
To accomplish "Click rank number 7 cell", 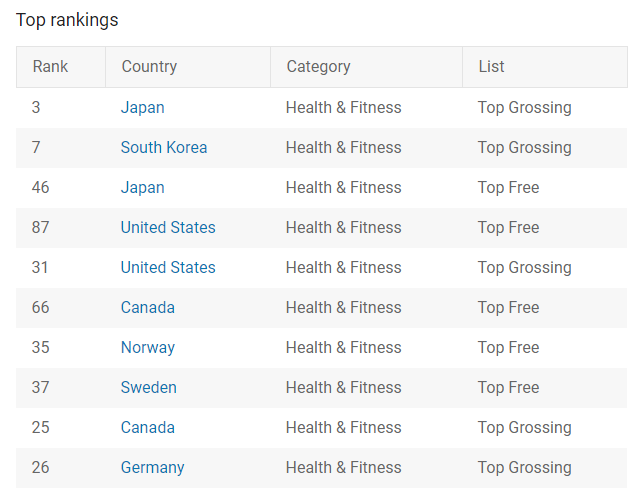I will point(36,148).
